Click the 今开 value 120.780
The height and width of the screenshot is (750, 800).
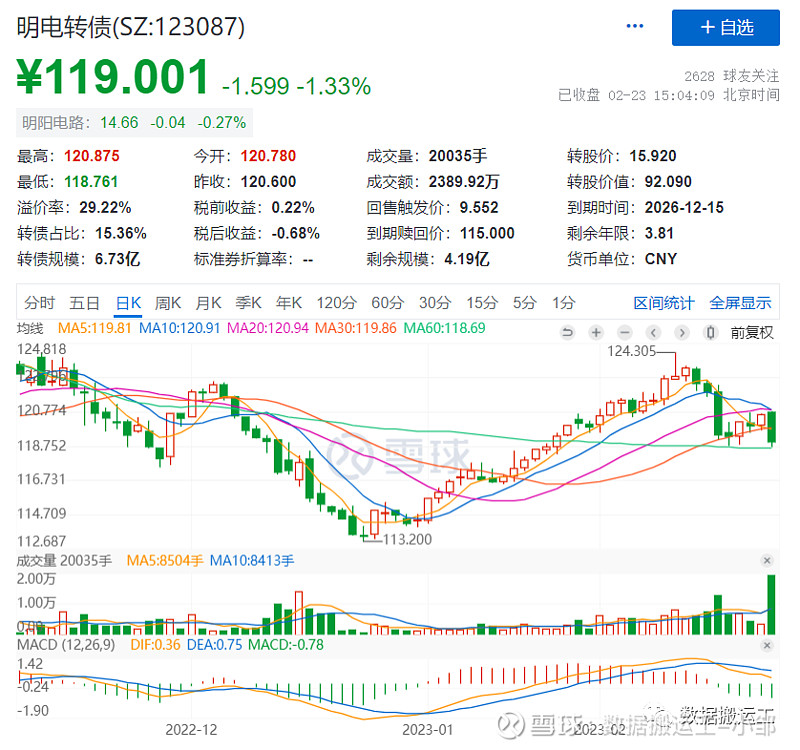[268, 156]
